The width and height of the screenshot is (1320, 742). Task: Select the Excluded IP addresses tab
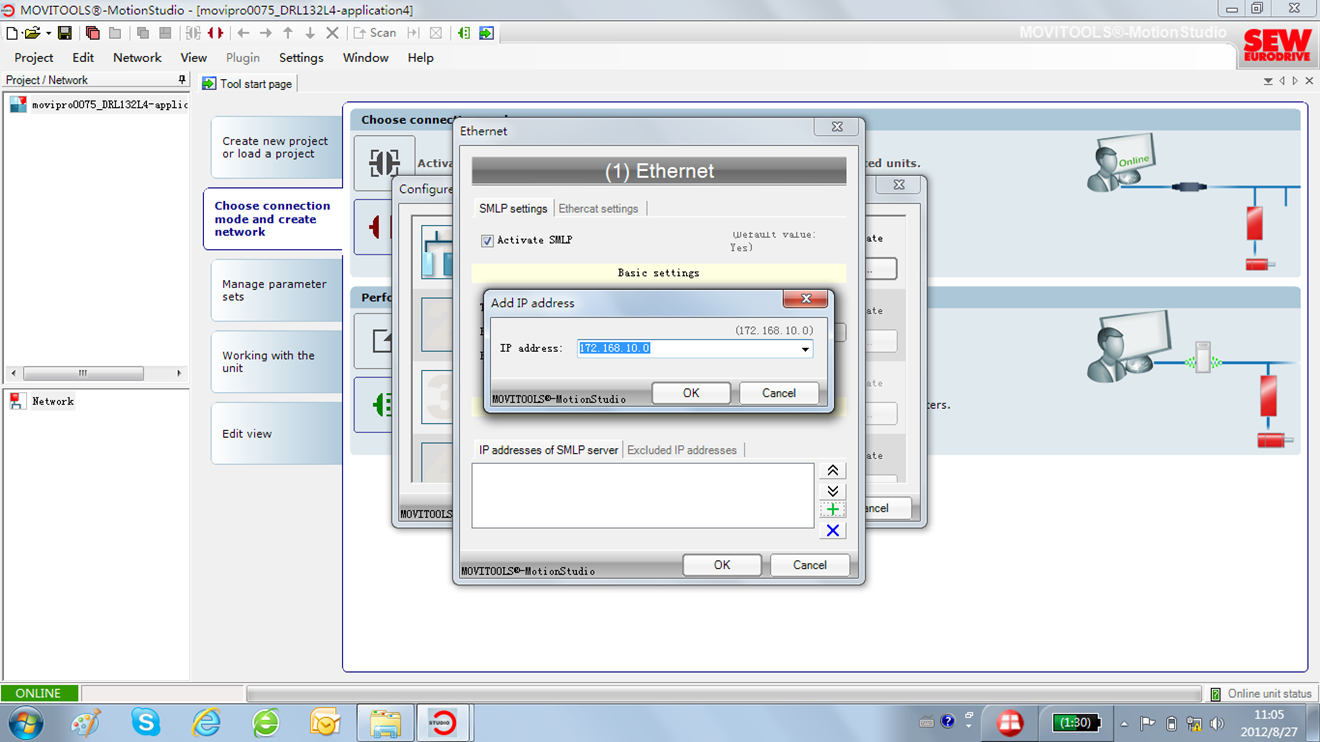pos(681,450)
